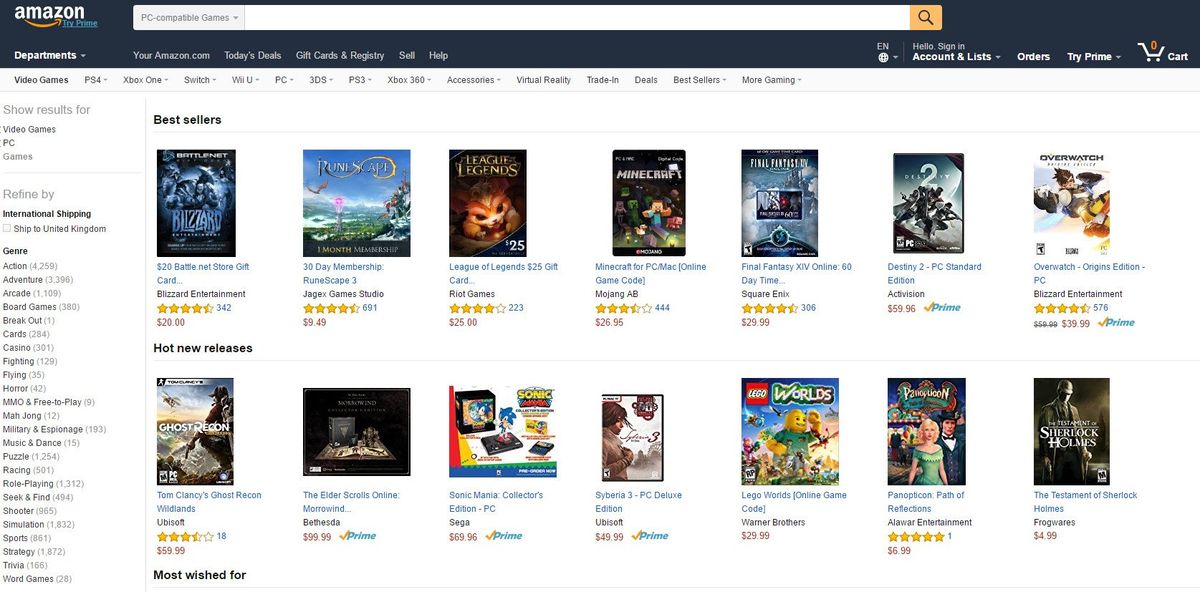Viewport: 1200px width, 592px height.
Task: Click the orange search magnifier button
Action: (925, 17)
